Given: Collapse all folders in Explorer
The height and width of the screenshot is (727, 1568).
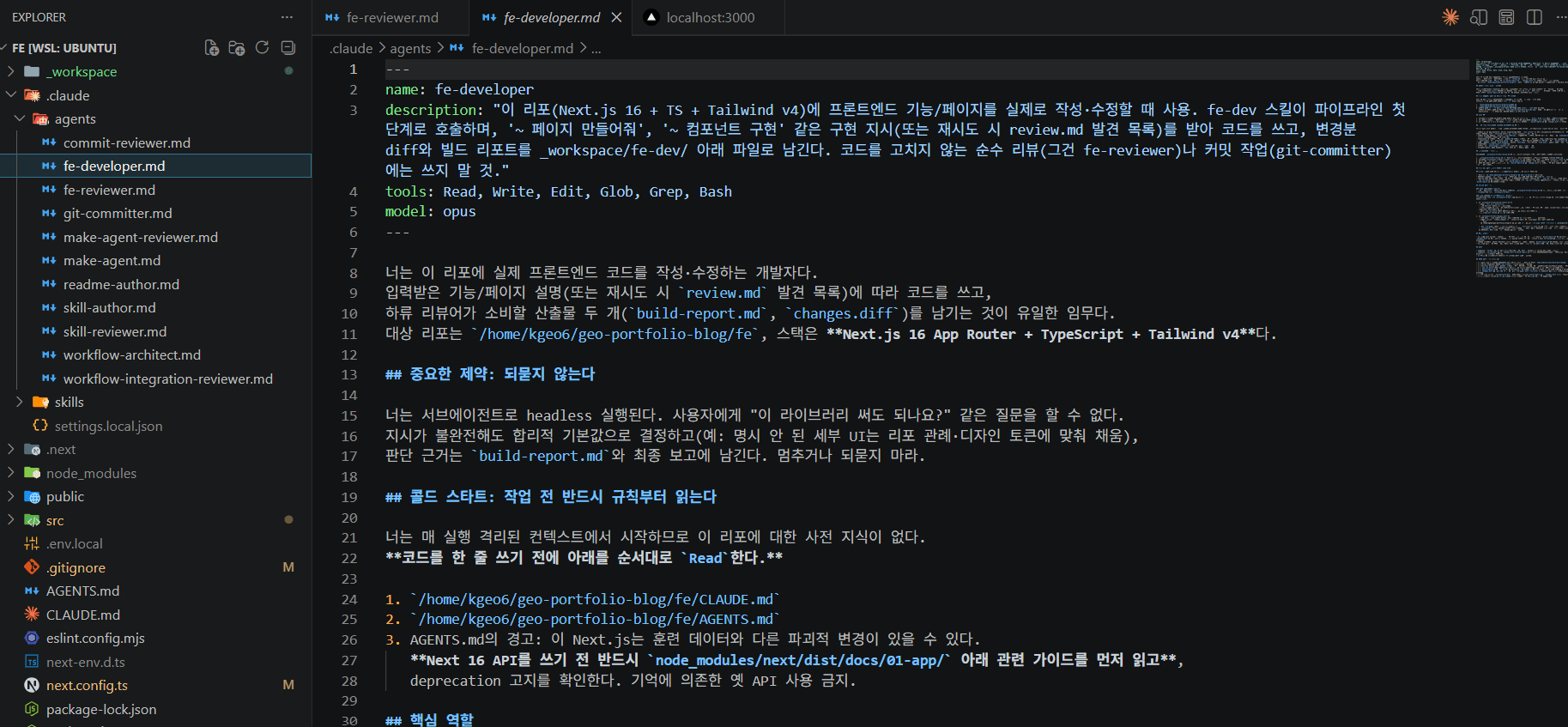Looking at the screenshot, I should (288, 48).
